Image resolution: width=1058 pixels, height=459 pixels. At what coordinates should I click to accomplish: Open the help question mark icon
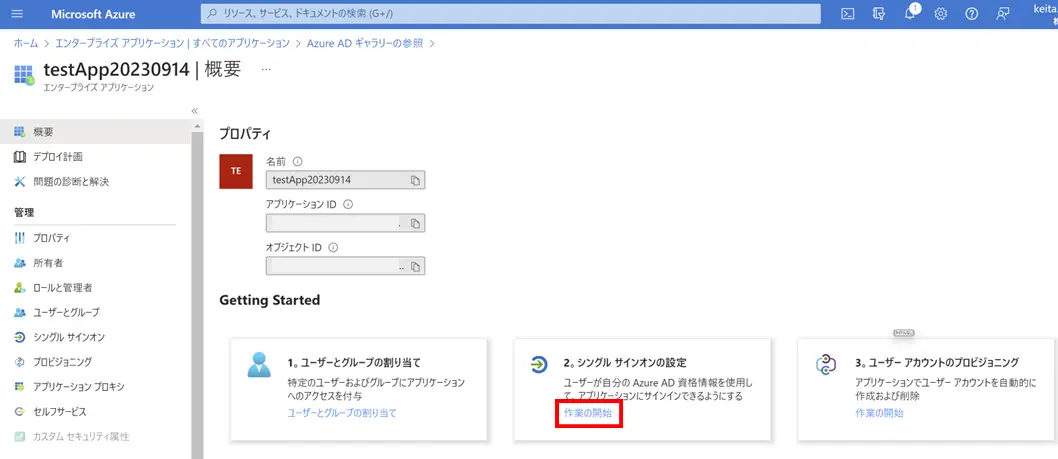(972, 14)
